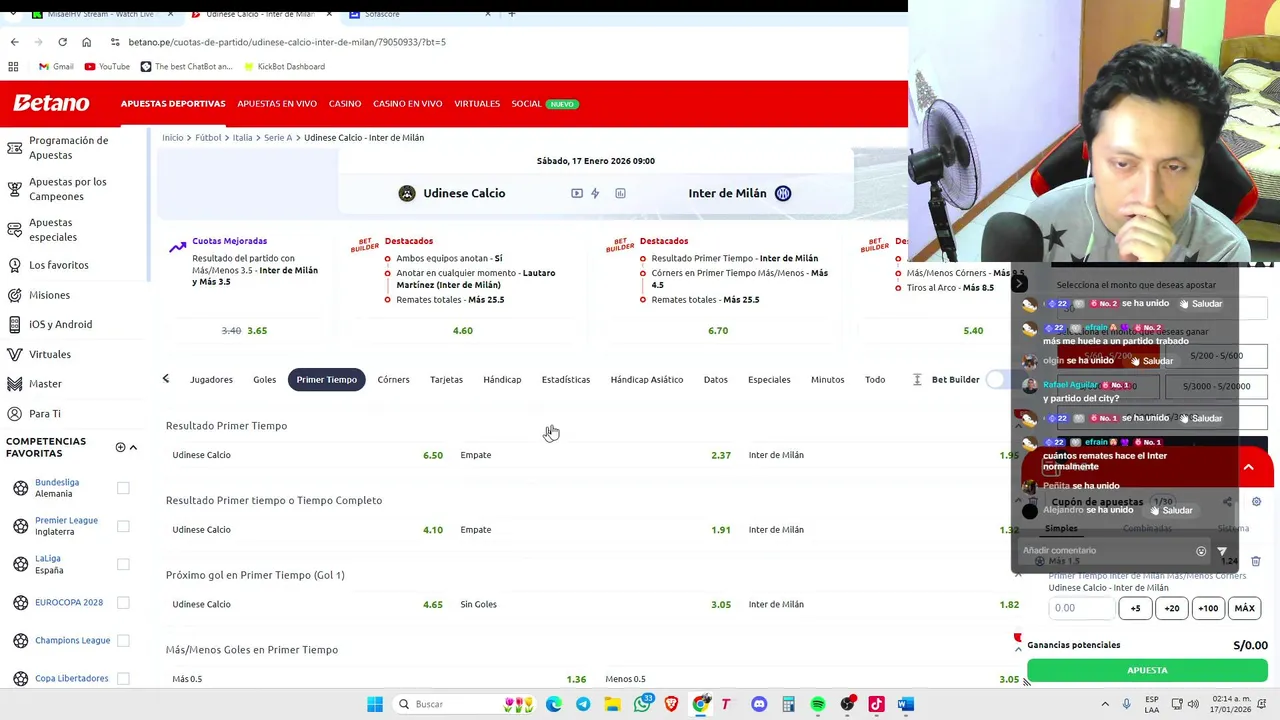Open the Casino menu item

(x=345, y=103)
